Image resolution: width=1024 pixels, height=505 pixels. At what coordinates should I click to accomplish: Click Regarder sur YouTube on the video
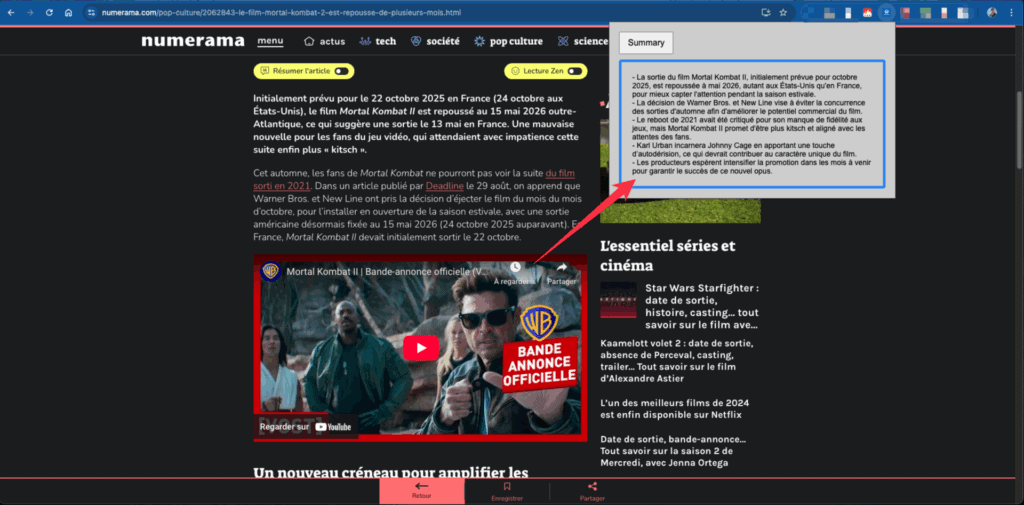tap(305, 427)
